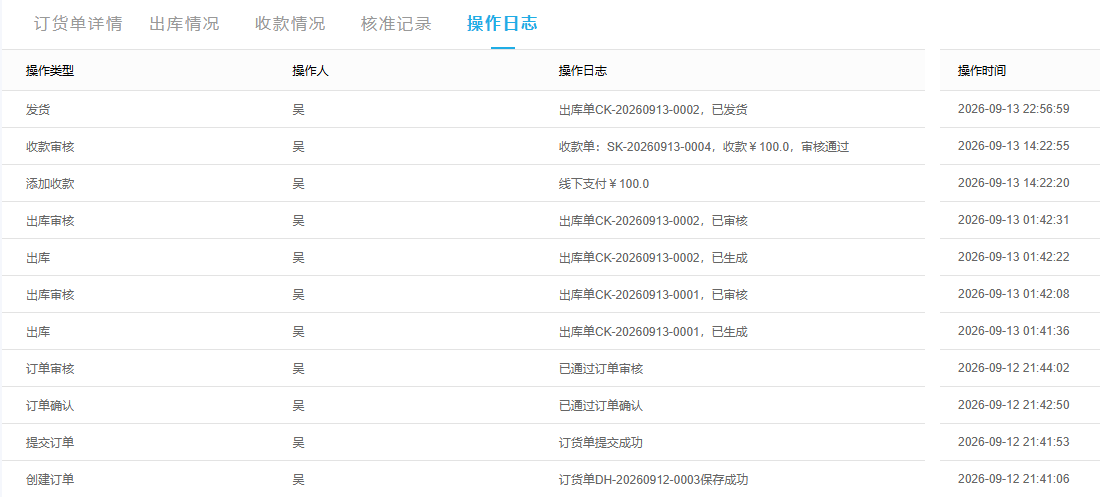The image size is (1100, 497).
Task: Click the 操作日志 column header
Action: click(x=583, y=71)
